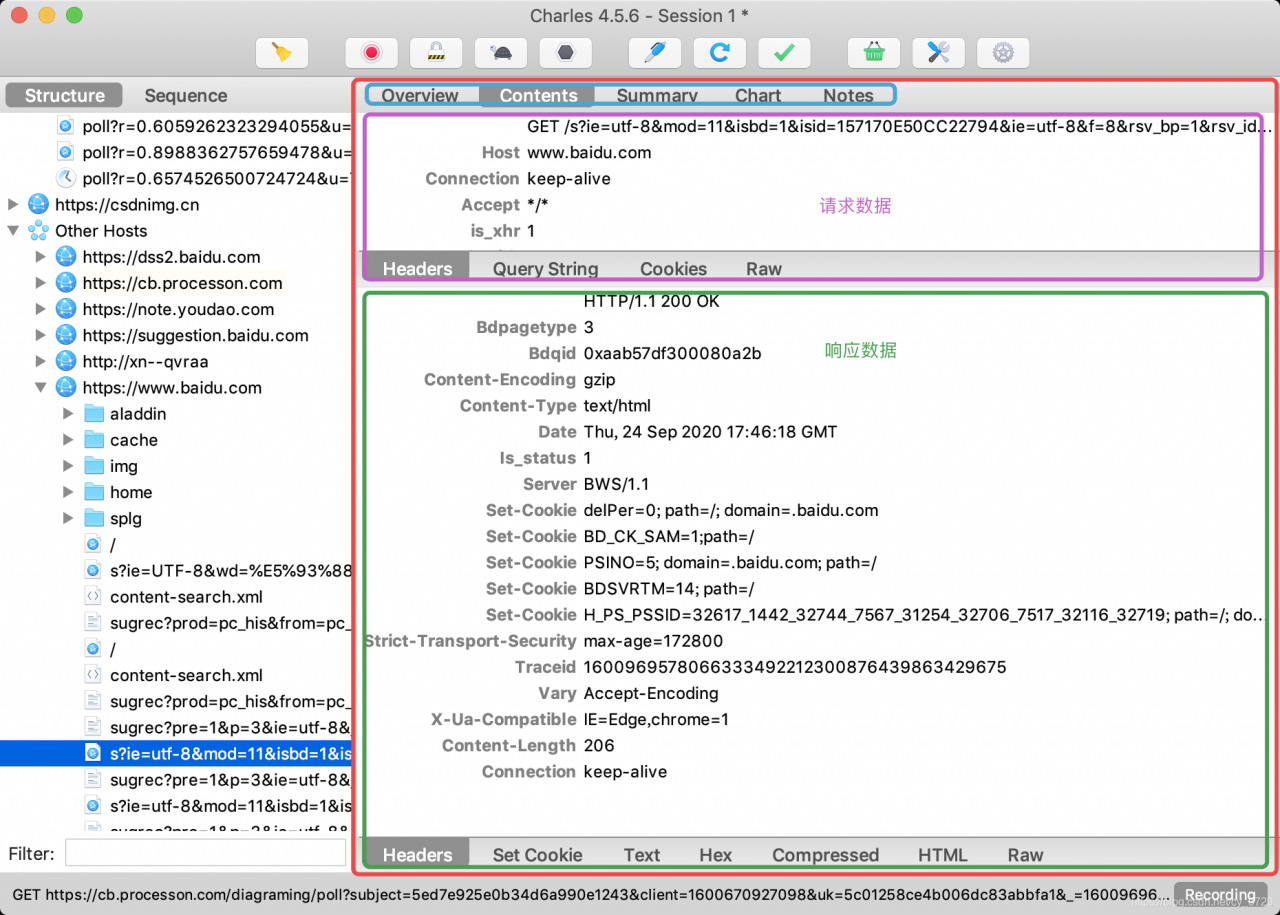The width and height of the screenshot is (1280, 915).
Task: Click the max-age=172800 value
Action: 653,641
